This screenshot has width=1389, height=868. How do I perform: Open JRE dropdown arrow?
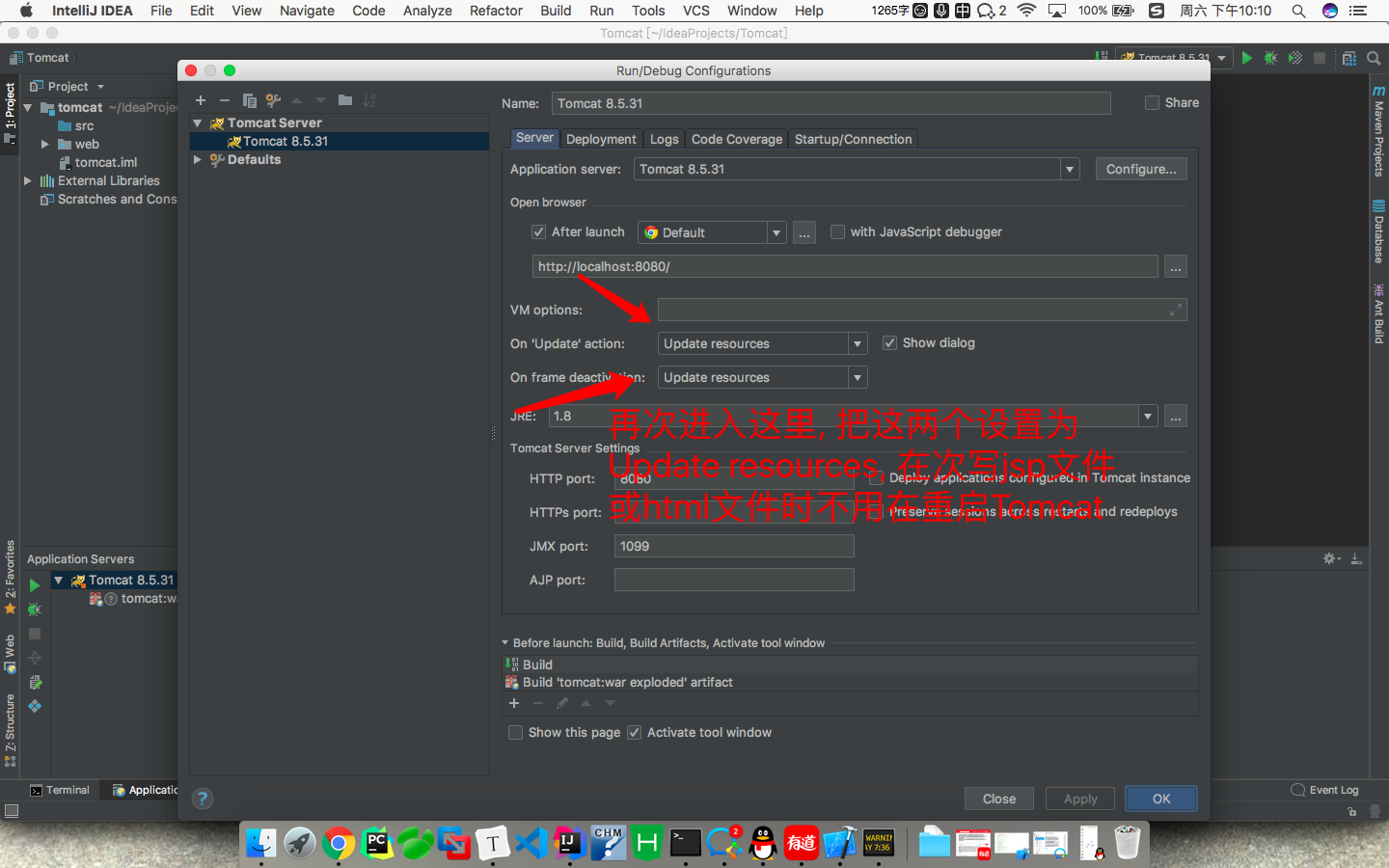pyautogui.click(x=1148, y=416)
